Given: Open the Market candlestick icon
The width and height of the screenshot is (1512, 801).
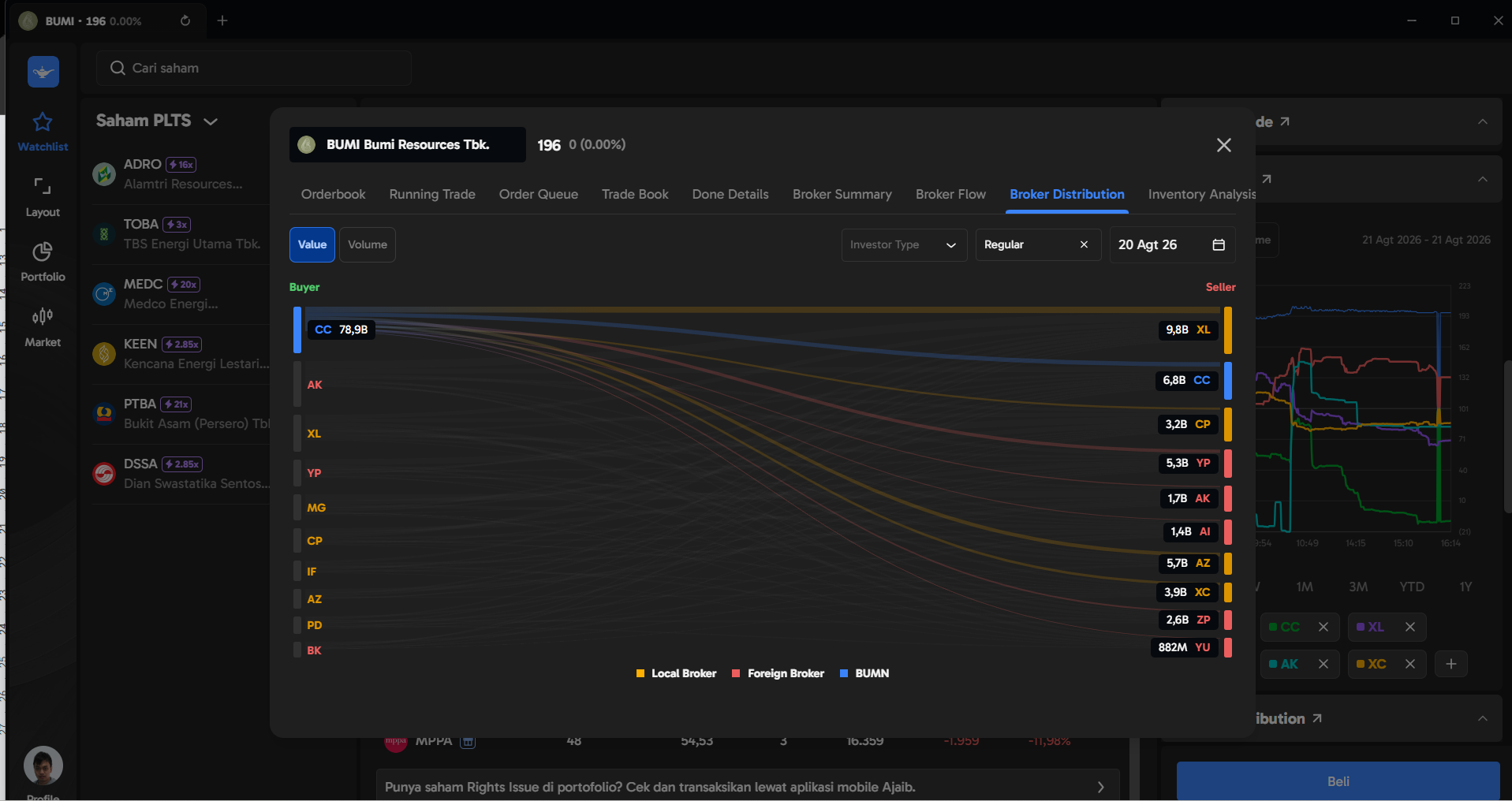Looking at the screenshot, I should [x=43, y=317].
